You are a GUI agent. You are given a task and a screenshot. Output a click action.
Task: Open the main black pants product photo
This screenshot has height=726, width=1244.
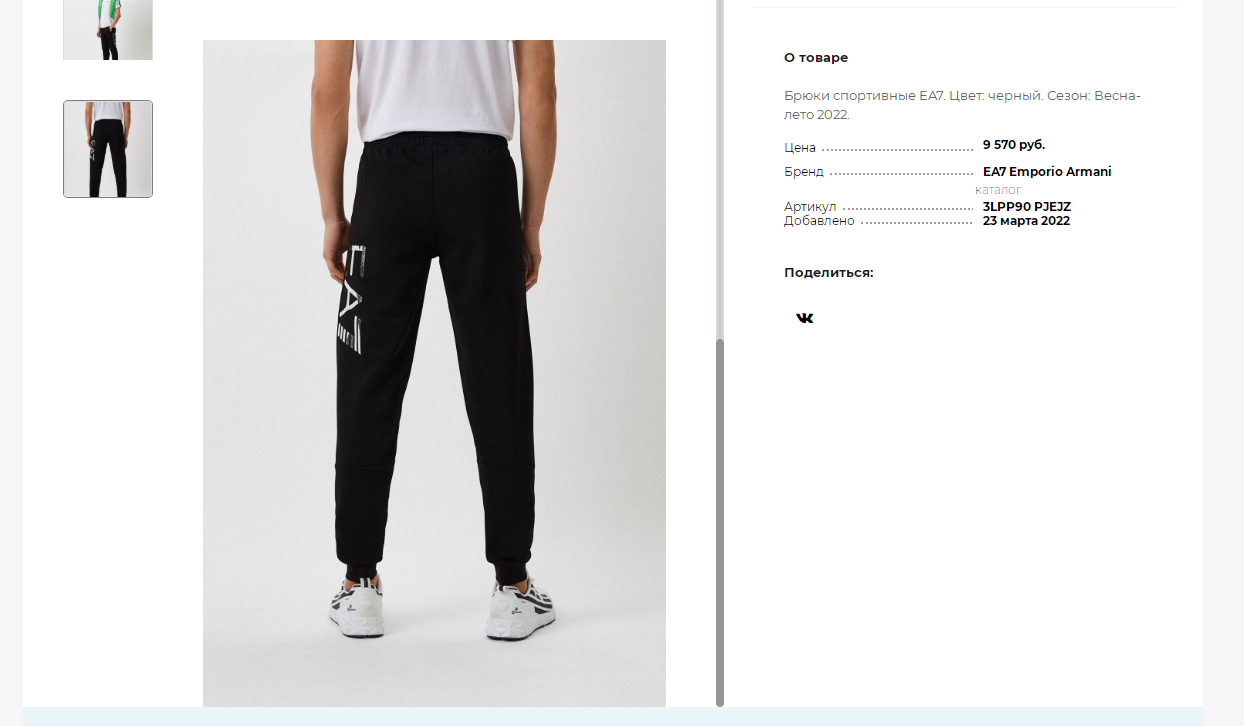pos(434,373)
